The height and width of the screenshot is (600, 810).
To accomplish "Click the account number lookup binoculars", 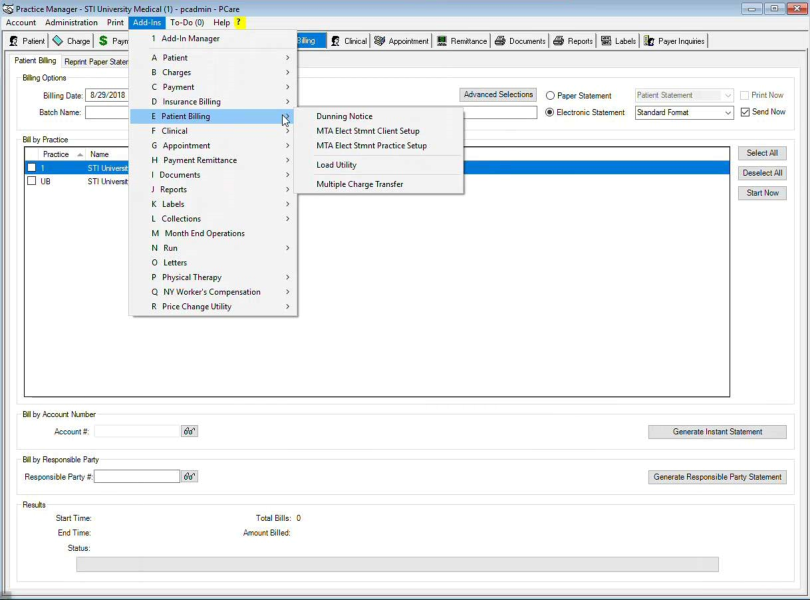I will [x=189, y=432].
